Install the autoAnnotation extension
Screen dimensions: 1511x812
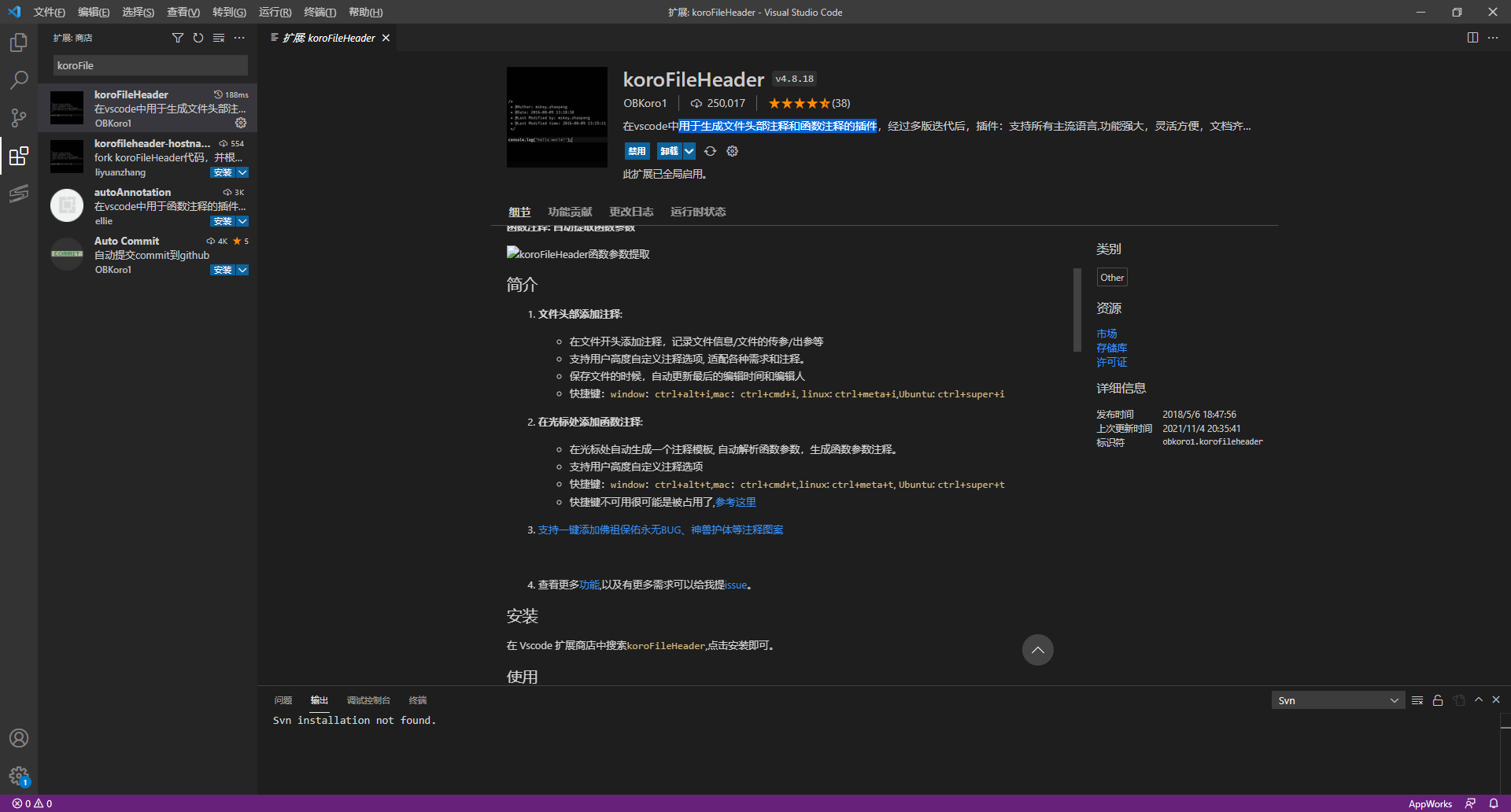click(x=223, y=221)
